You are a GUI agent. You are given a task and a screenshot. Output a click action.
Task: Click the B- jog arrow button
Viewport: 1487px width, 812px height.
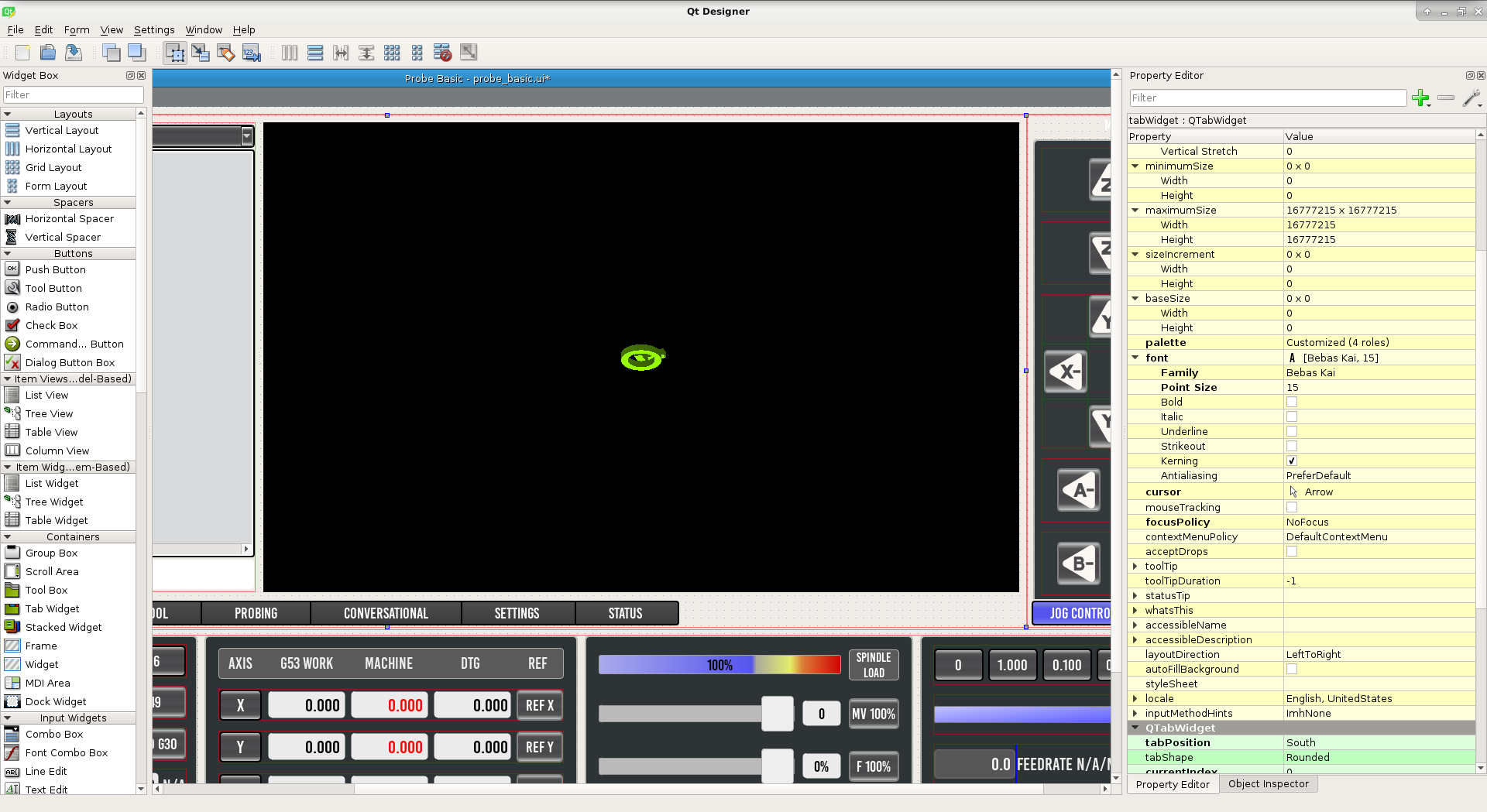[x=1079, y=564]
